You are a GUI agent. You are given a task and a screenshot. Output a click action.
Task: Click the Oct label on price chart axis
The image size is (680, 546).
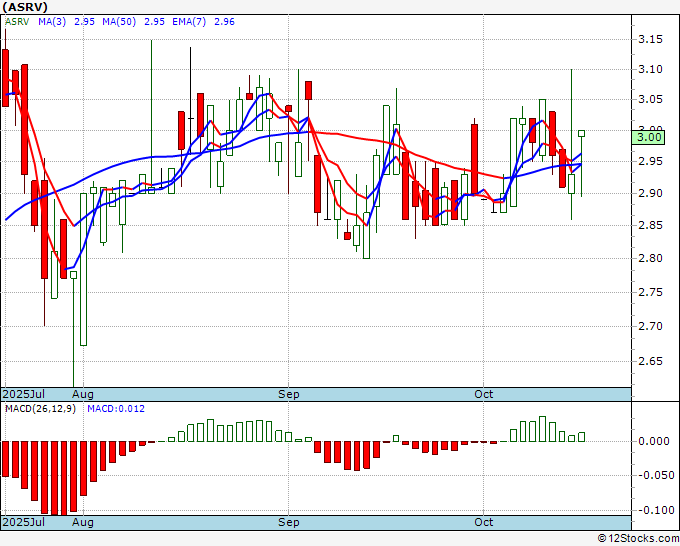click(484, 394)
